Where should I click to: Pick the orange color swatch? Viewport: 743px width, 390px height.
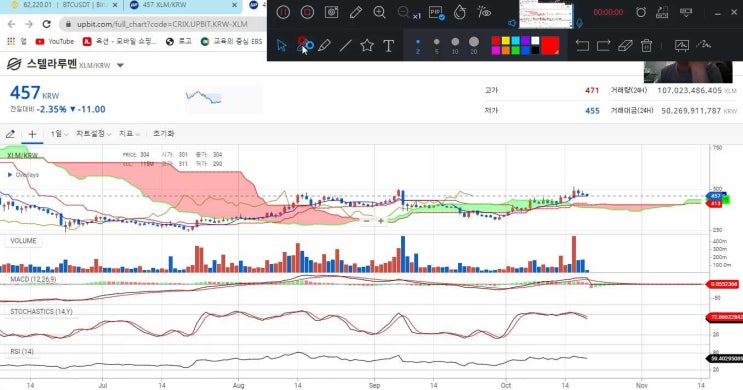click(x=506, y=50)
